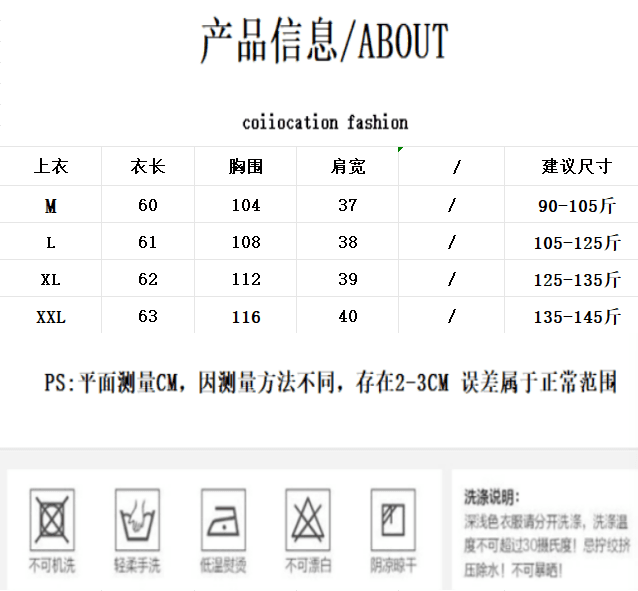Click the L size row label
This screenshot has height=591, width=638.
(51, 243)
